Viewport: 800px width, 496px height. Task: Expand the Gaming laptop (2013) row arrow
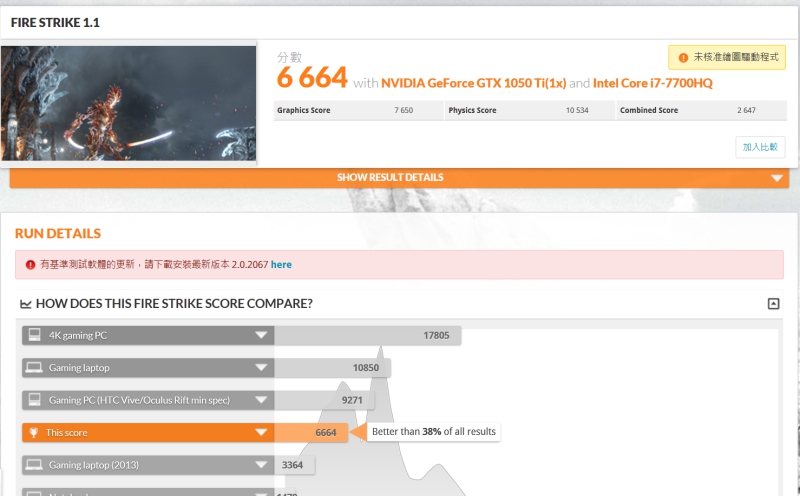pos(261,464)
